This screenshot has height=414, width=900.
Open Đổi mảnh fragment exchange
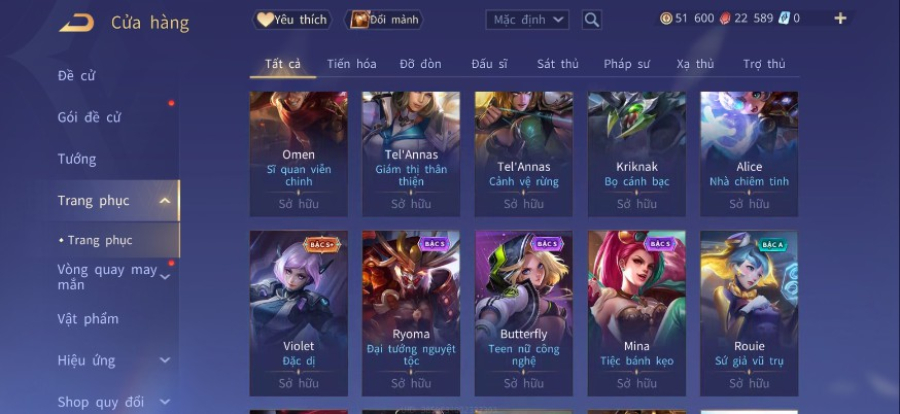point(383,20)
